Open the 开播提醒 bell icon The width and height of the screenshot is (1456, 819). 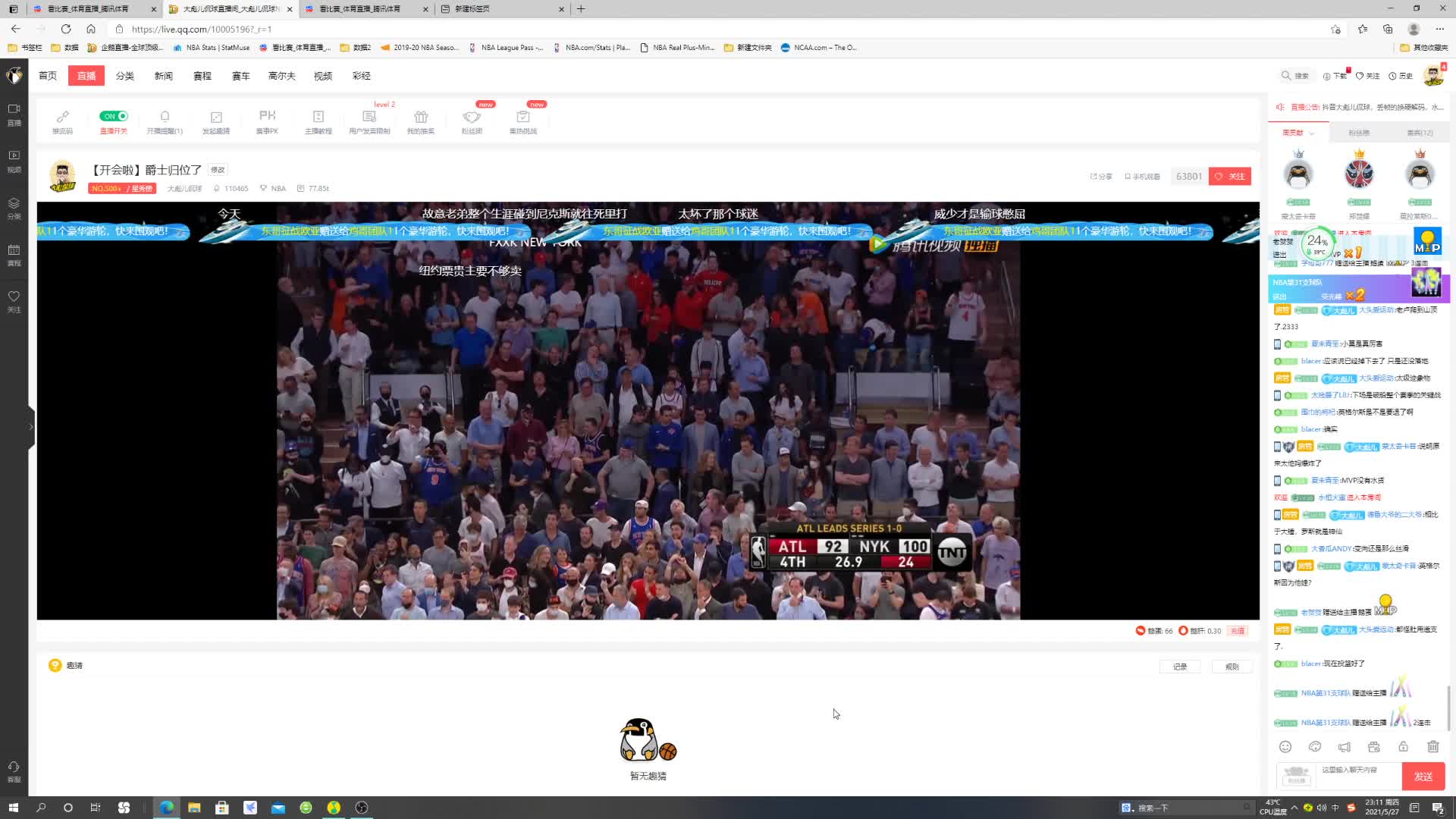(x=165, y=117)
